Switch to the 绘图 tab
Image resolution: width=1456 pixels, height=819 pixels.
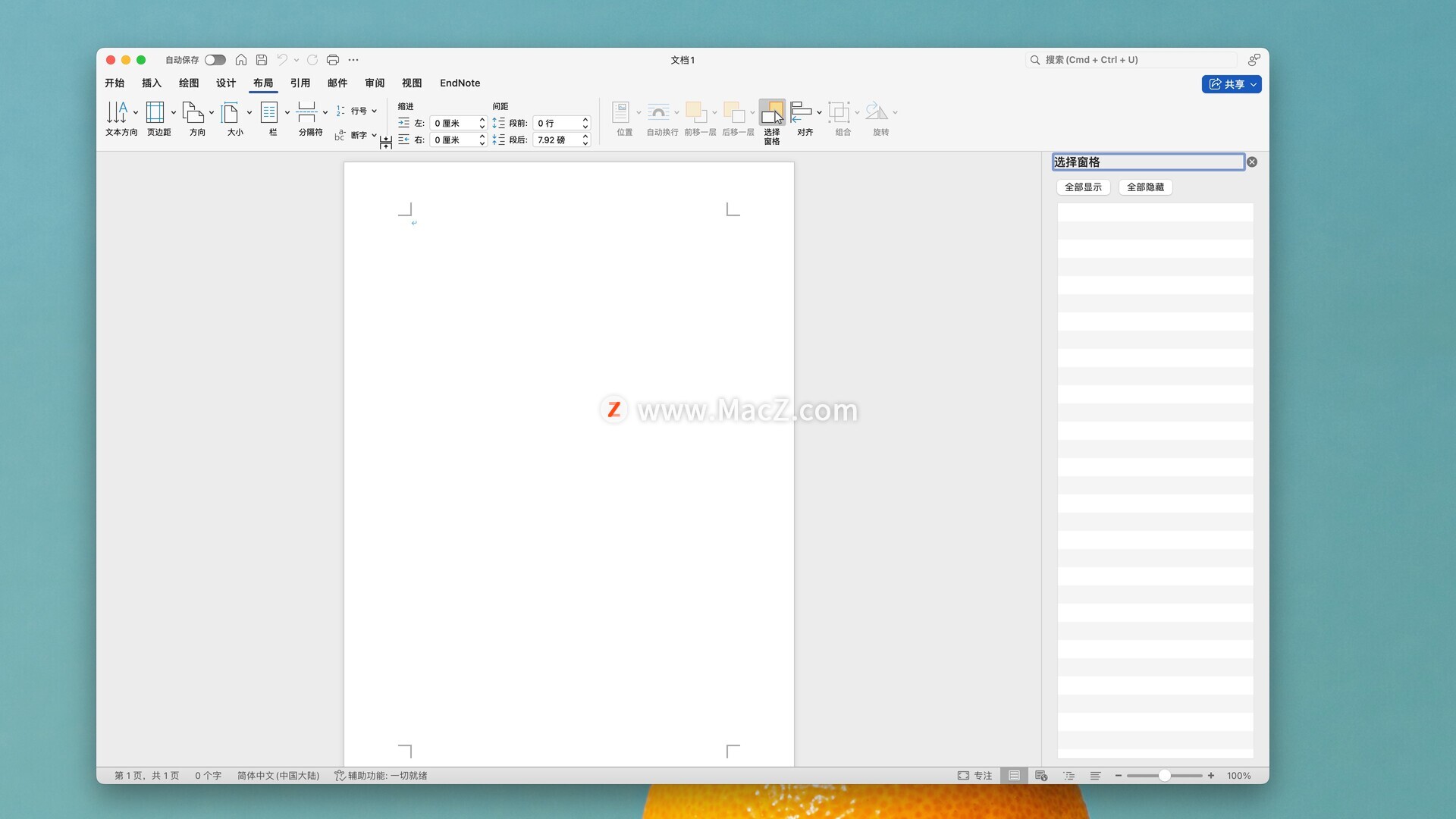pyautogui.click(x=189, y=83)
